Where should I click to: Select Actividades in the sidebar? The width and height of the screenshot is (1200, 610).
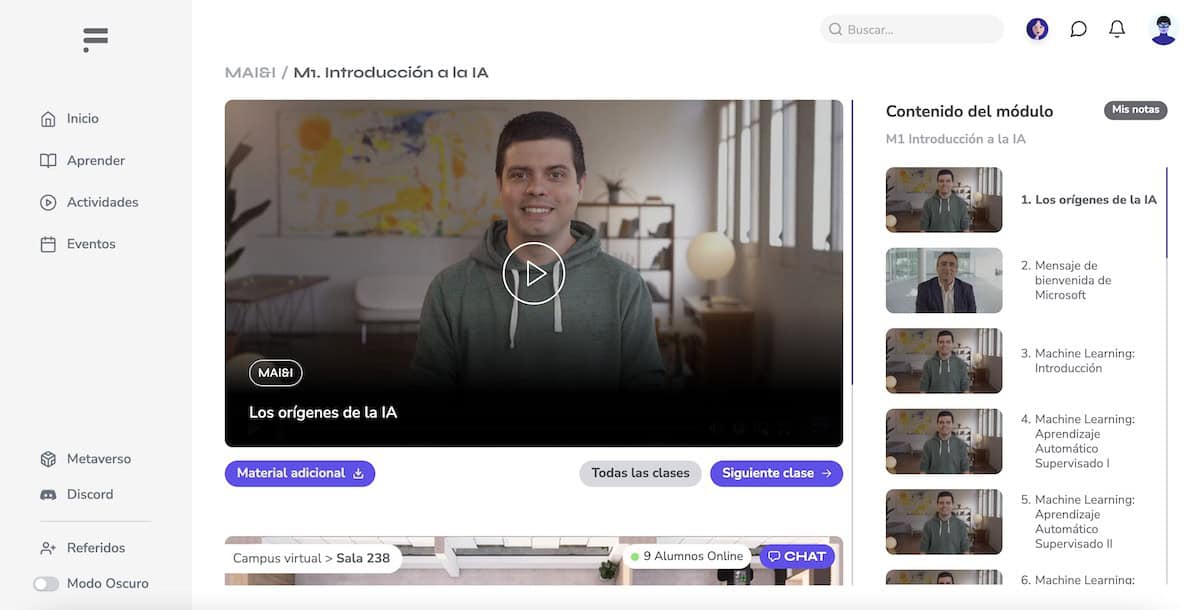coord(47,202)
